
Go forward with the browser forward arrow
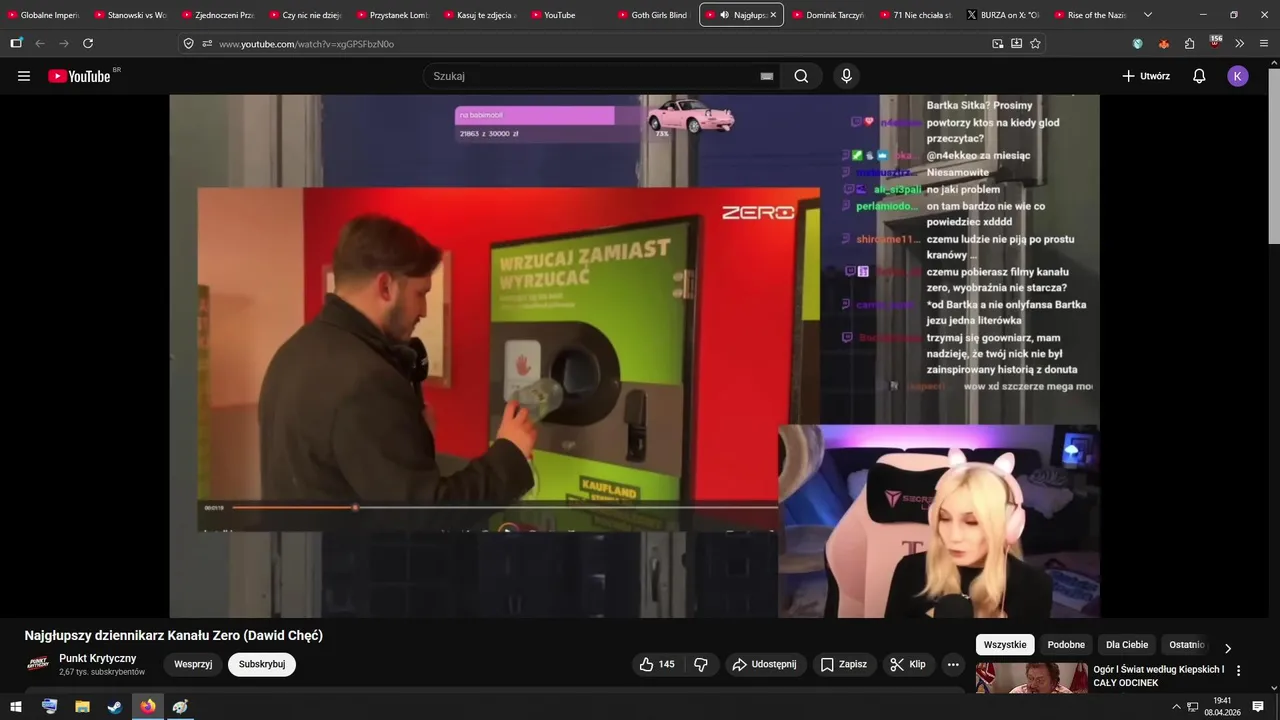click(x=64, y=44)
